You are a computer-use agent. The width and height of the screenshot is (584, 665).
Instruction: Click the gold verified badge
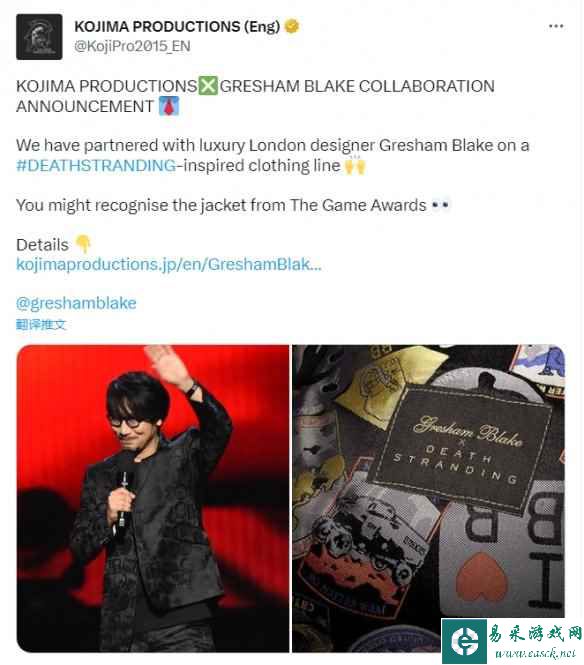pos(292,26)
